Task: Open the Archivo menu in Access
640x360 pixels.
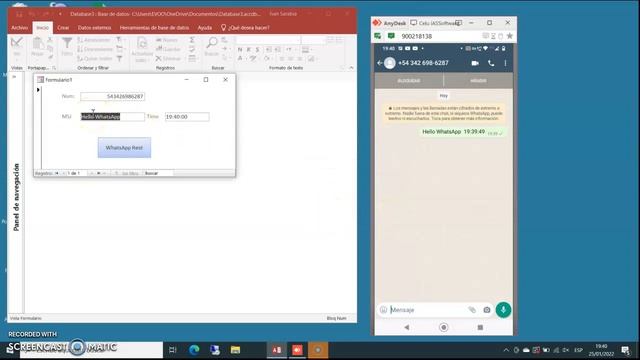Action: click(20, 28)
